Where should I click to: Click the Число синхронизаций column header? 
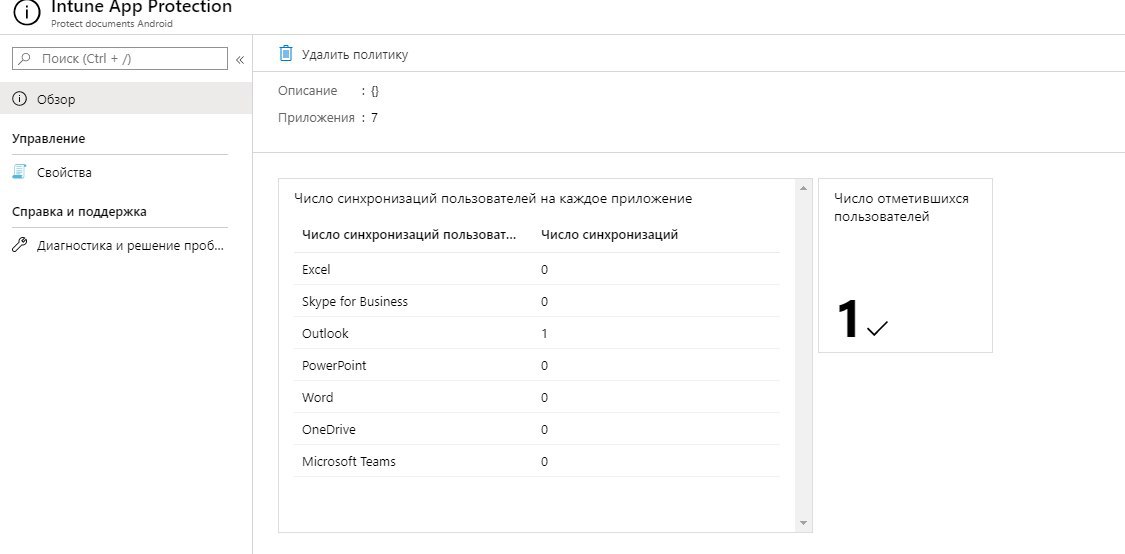click(609, 235)
